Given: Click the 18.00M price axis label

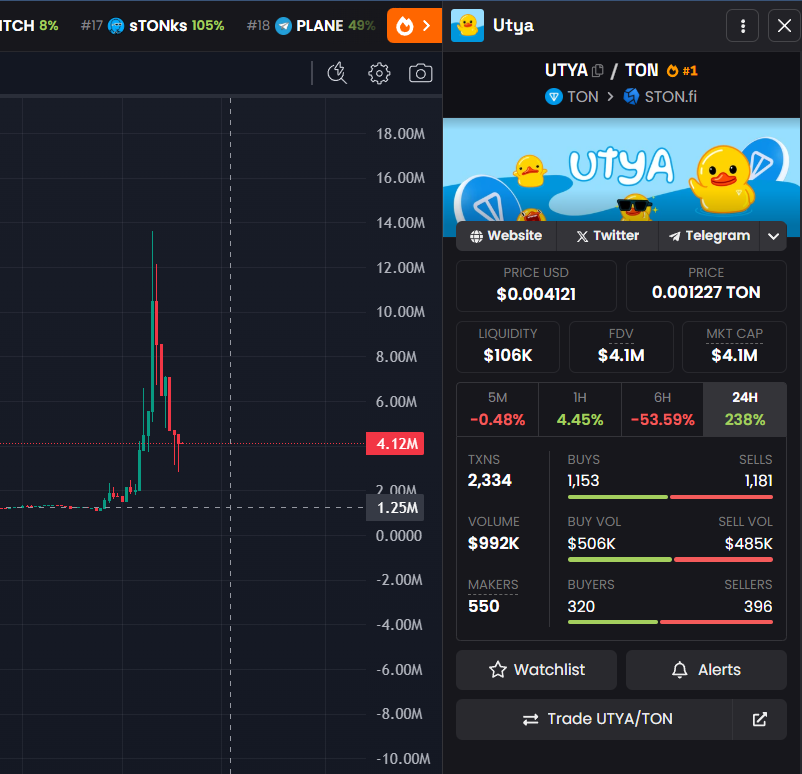Looking at the screenshot, I should [400, 134].
